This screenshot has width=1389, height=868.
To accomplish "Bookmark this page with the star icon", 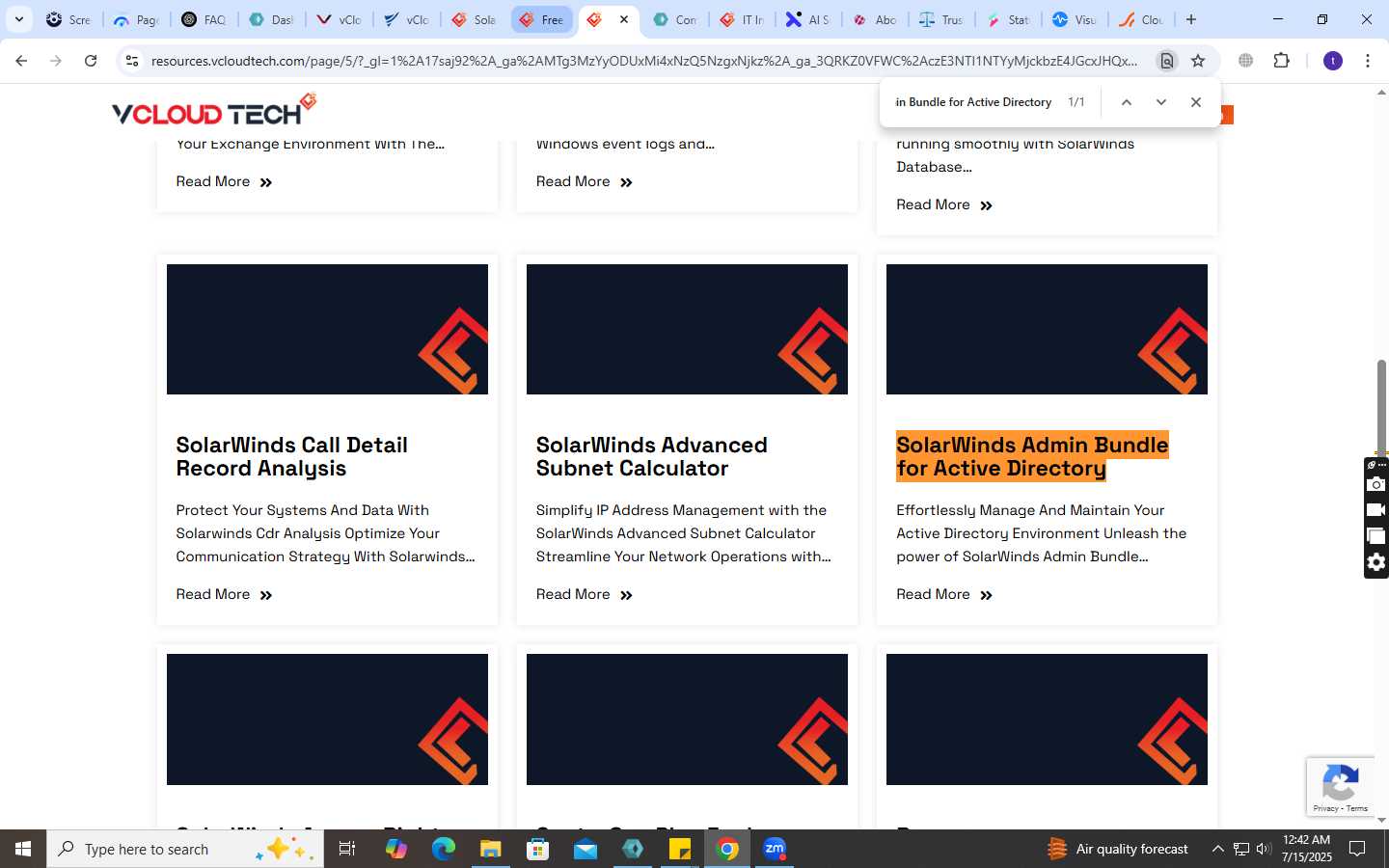I will click(x=1198, y=61).
